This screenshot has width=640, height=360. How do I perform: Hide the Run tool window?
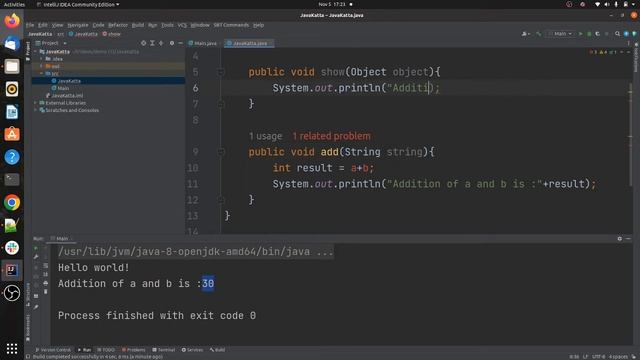point(629,239)
